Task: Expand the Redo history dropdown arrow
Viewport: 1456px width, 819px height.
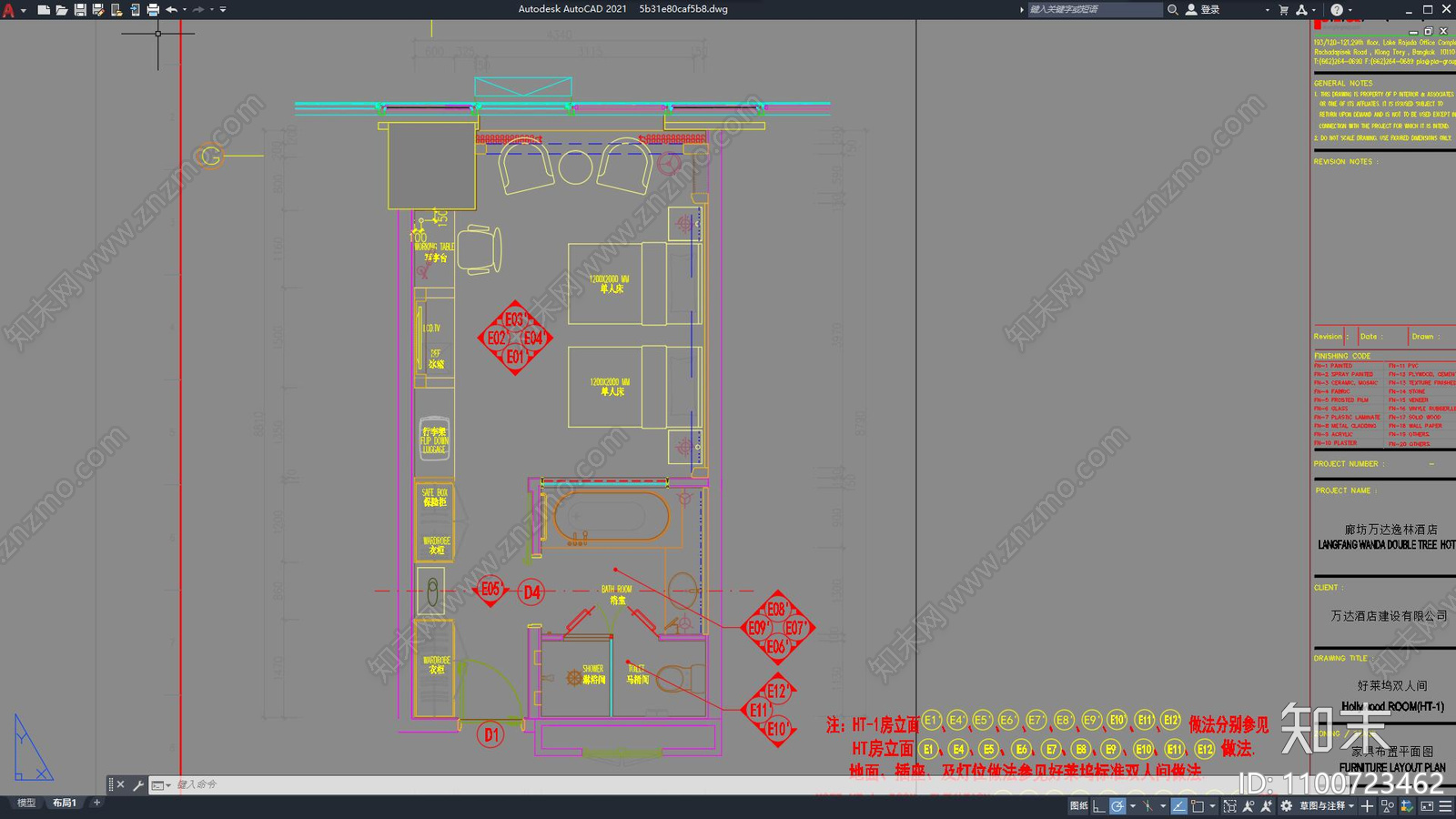Action: coord(211,9)
